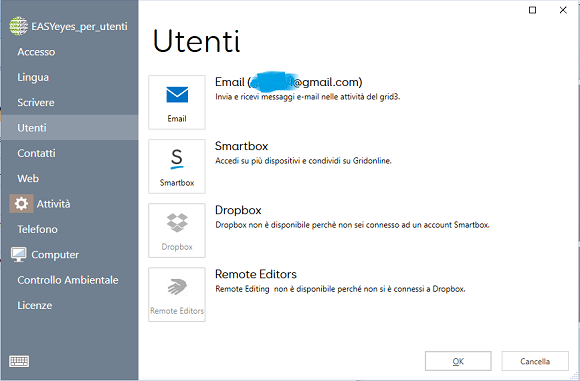
Task: Maximize the settings window
Action: point(532,10)
